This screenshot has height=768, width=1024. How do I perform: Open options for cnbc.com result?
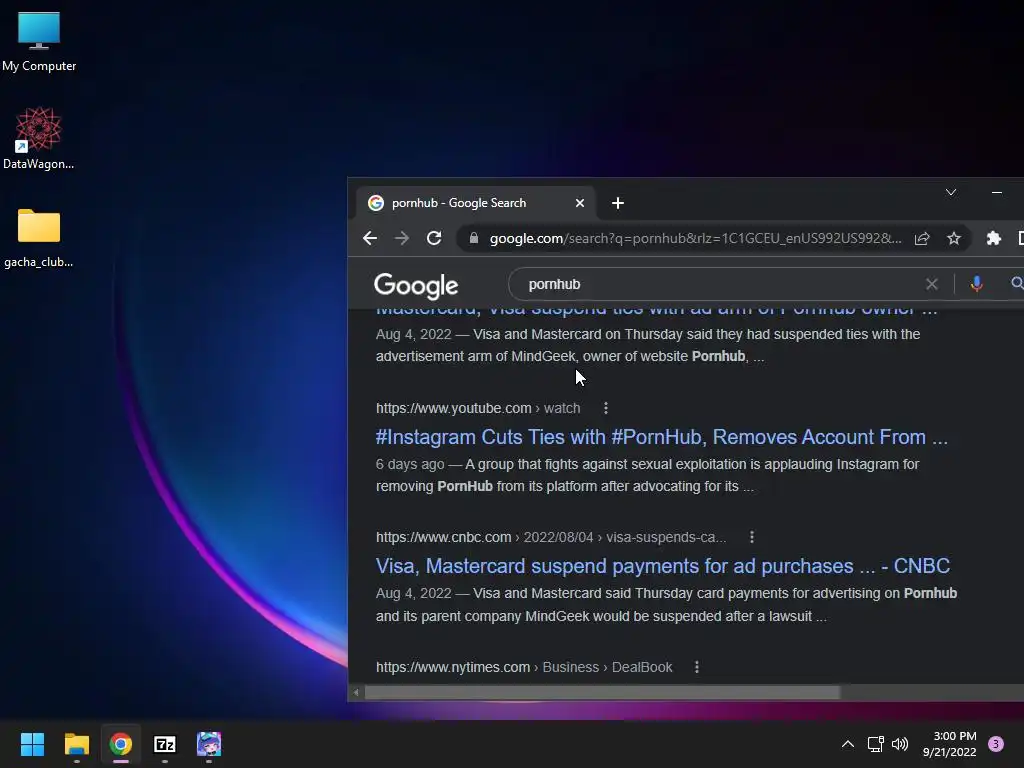tap(752, 537)
